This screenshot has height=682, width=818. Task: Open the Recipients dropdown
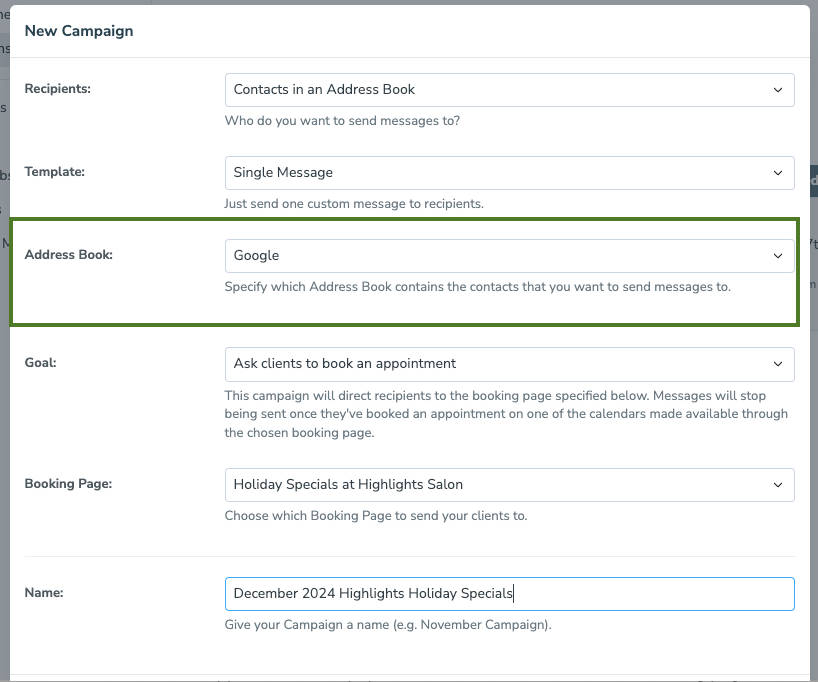(509, 90)
